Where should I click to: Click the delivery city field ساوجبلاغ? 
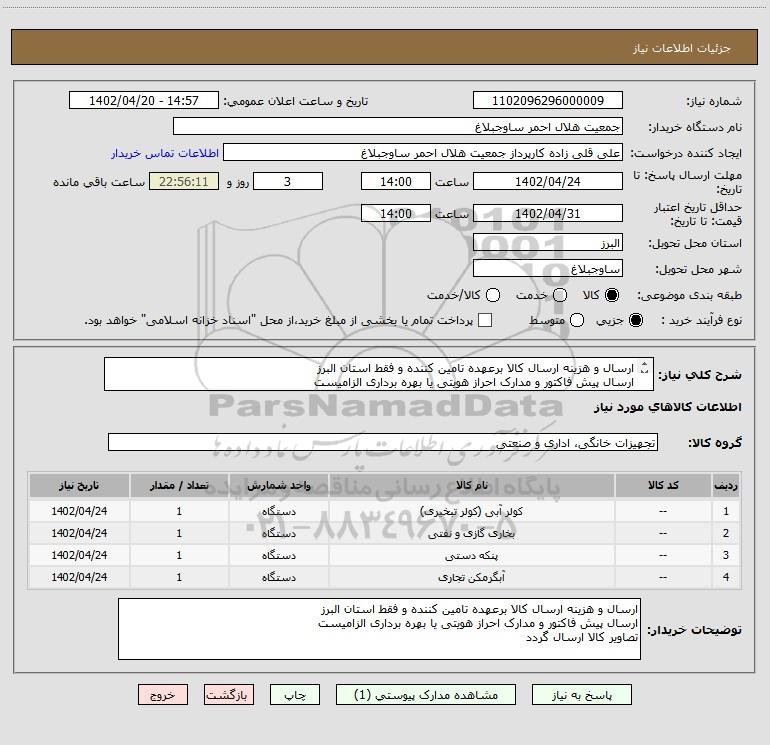point(548,269)
